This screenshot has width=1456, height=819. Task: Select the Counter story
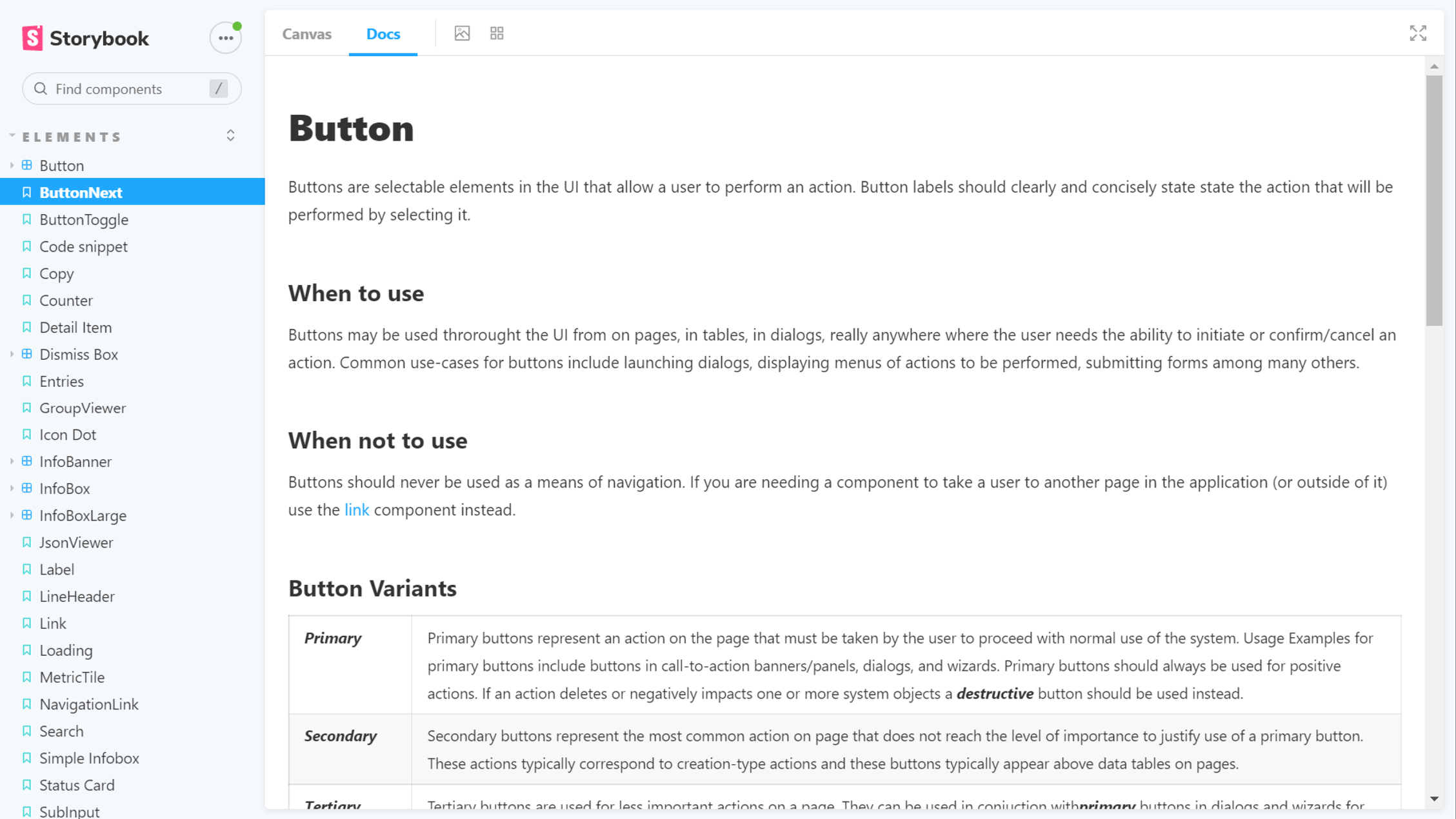(66, 300)
